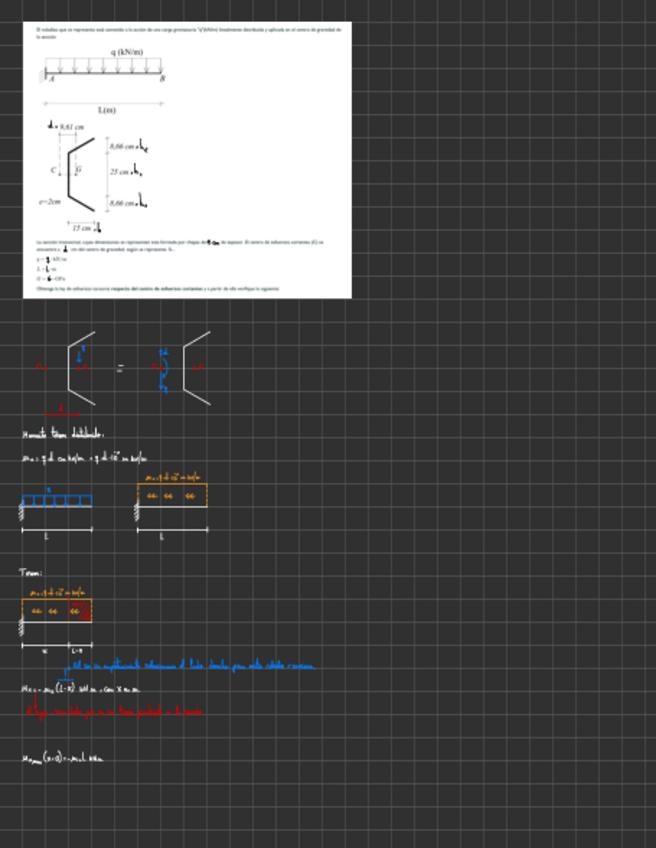Click the equals sign between sketches
The height and width of the screenshot is (848, 656).
tap(119, 369)
